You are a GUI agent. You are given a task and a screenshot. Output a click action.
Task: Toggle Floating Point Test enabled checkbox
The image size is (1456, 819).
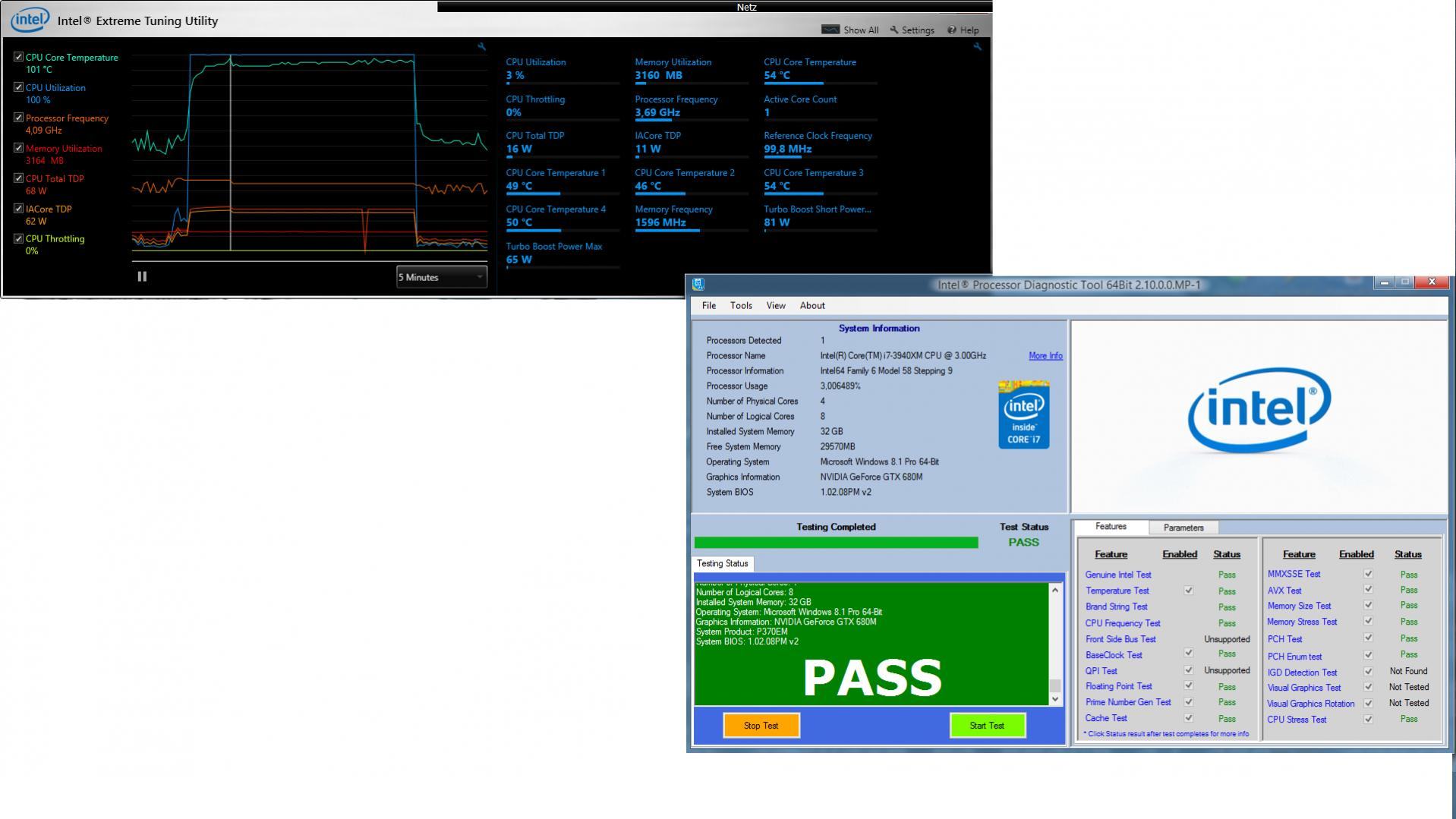pyautogui.click(x=1188, y=686)
